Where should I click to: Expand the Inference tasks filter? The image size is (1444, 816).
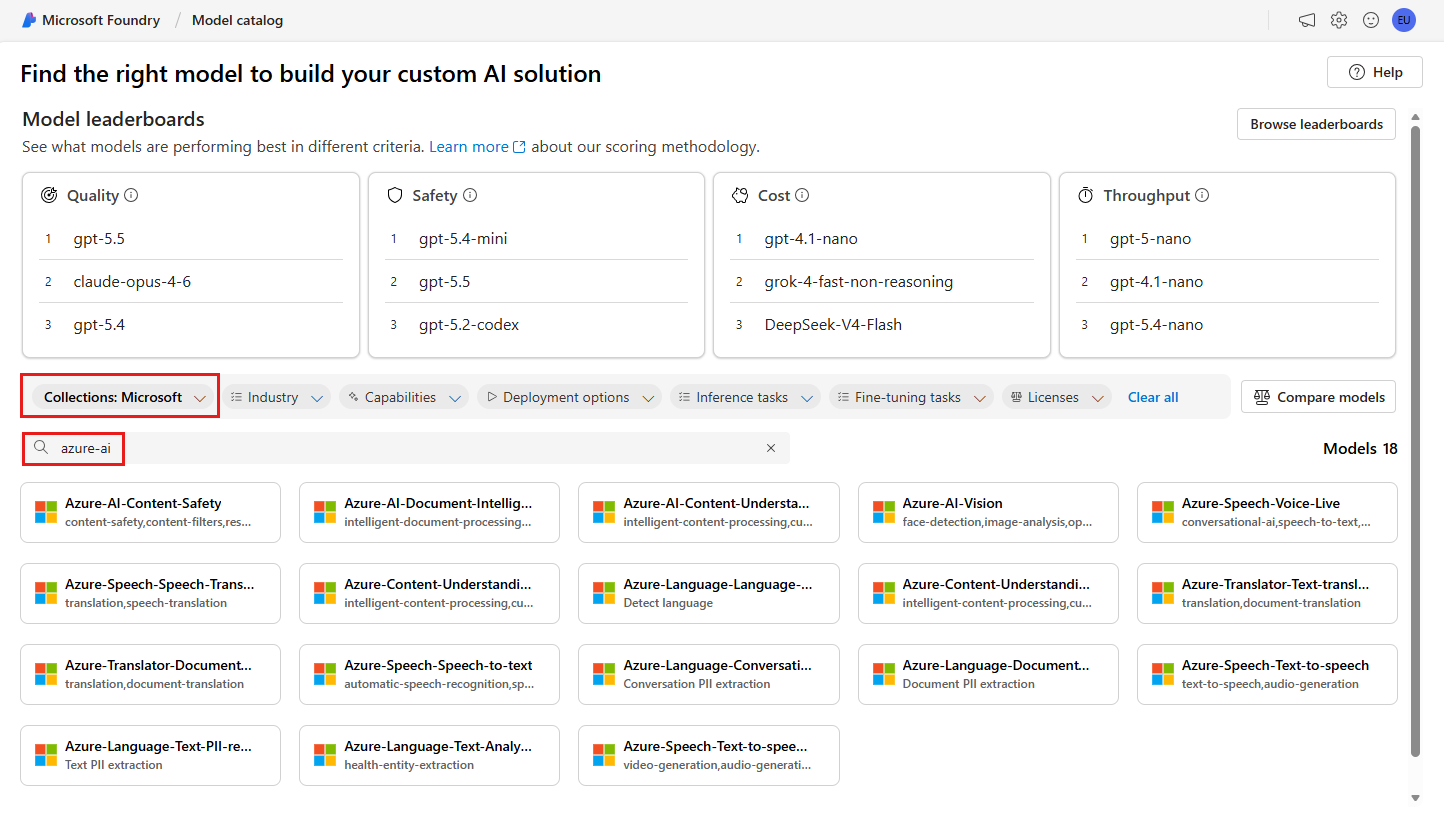(745, 397)
